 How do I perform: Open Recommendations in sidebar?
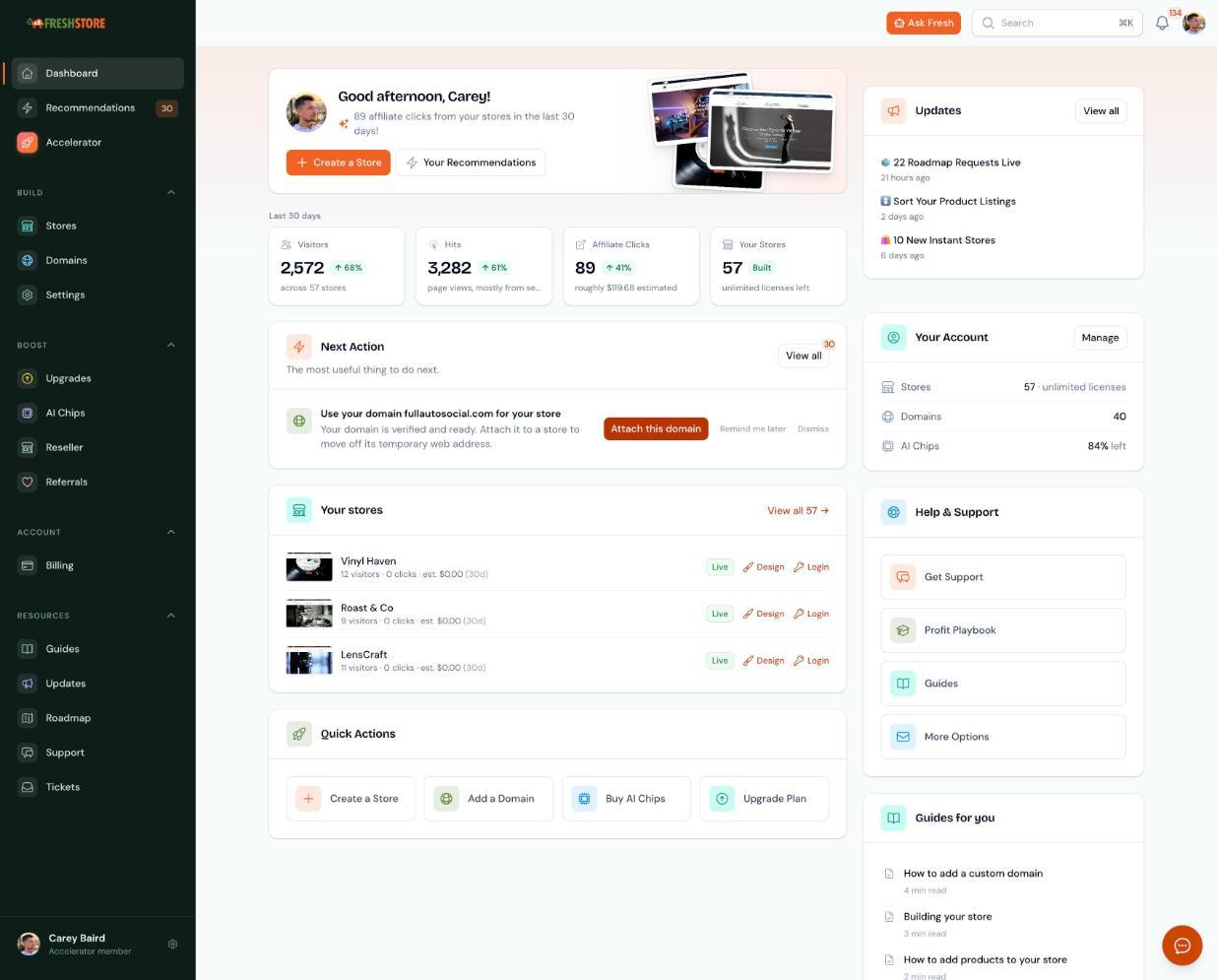pos(97,108)
